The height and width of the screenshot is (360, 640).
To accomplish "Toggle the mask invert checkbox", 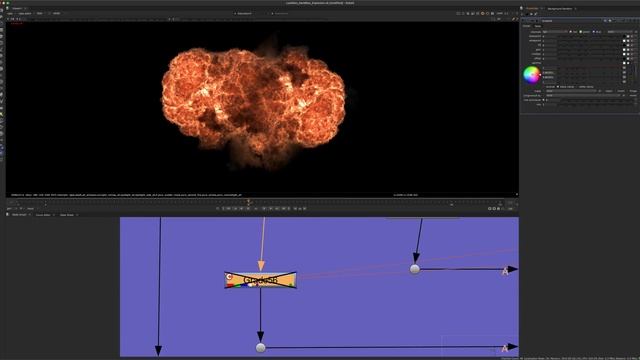I will coord(616,91).
